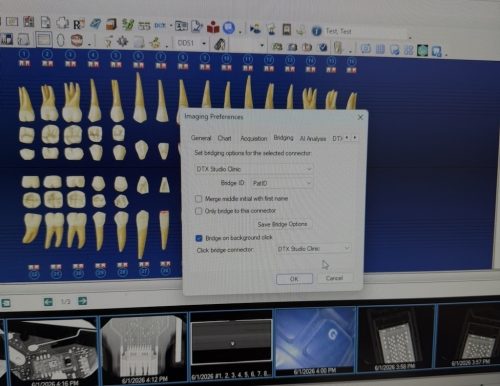Screen dimensions: 500x386
Task: Select thumbnail dated 6/1/2026 4:00 PM
Action: point(315,342)
